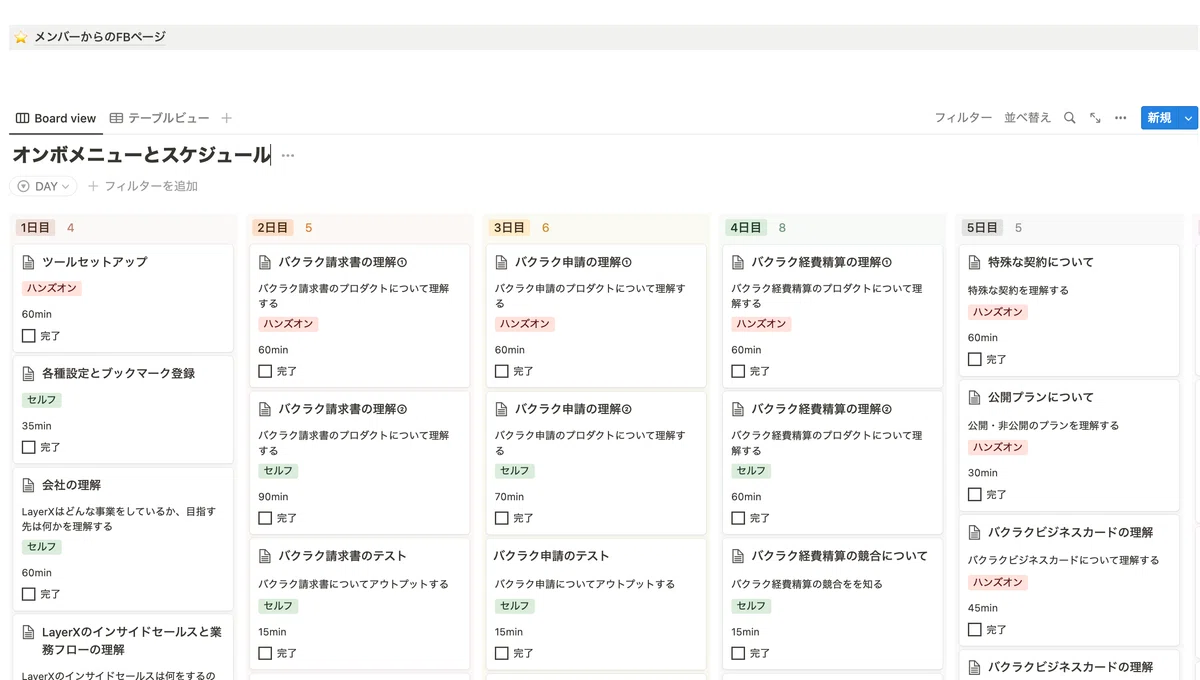Click the page icon on 会社の理解 card
Image resolution: width=1200 pixels, height=680 pixels.
[29, 485]
